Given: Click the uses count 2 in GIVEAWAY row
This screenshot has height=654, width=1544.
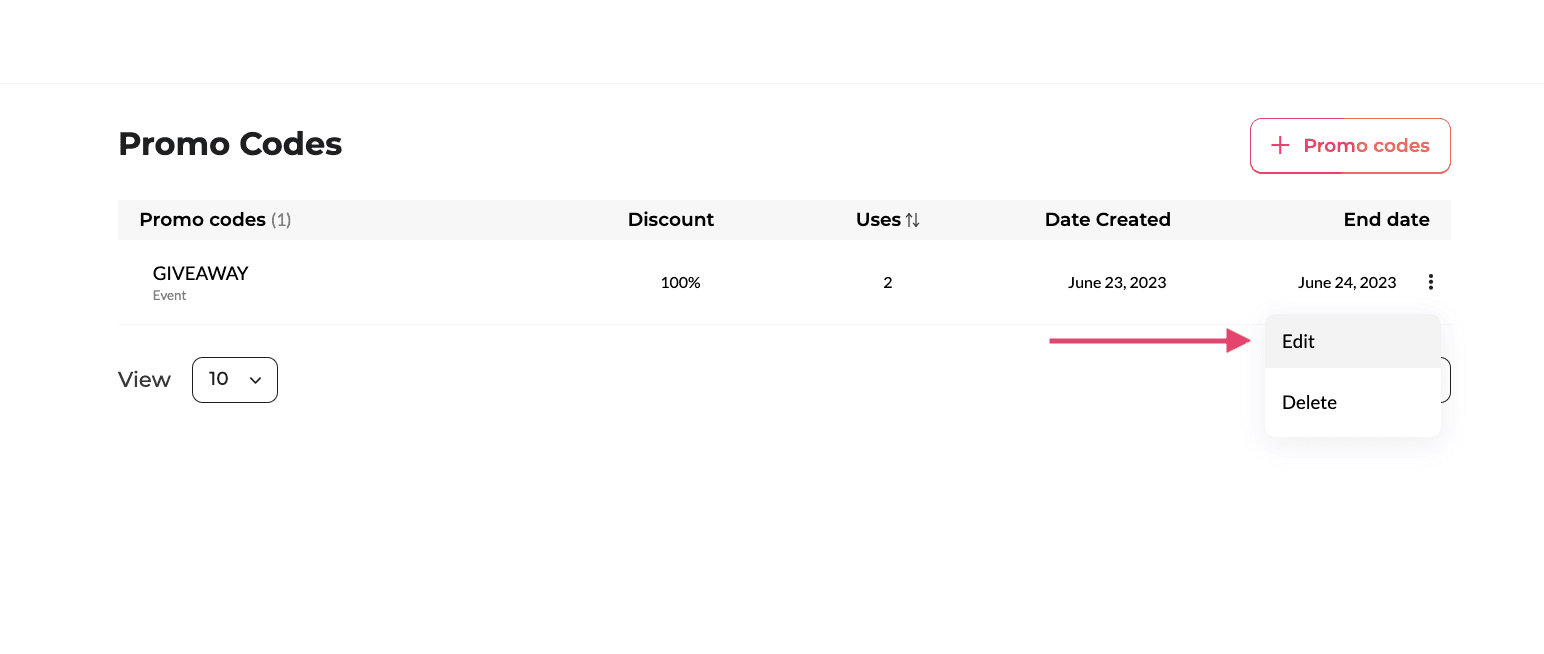Looking at the screenshot, I should click(887, 283).
